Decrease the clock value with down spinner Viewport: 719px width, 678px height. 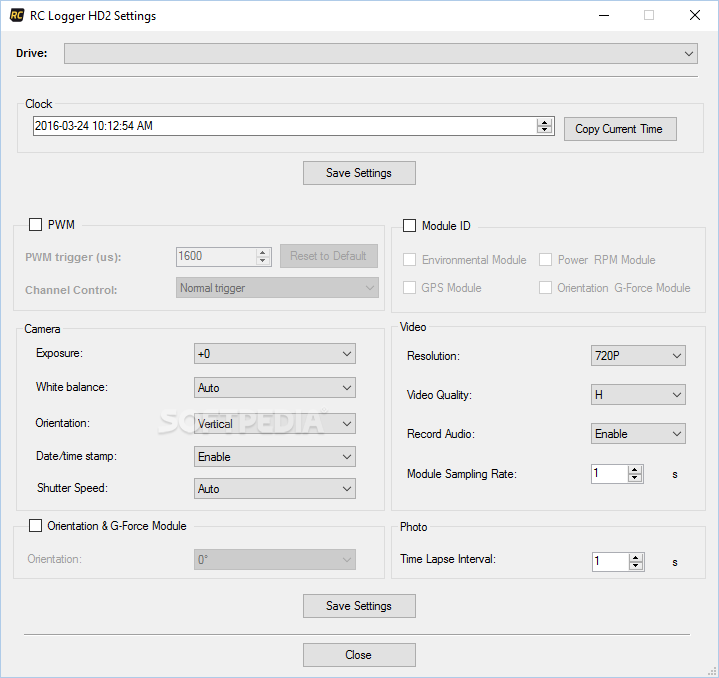pos(544,130)
